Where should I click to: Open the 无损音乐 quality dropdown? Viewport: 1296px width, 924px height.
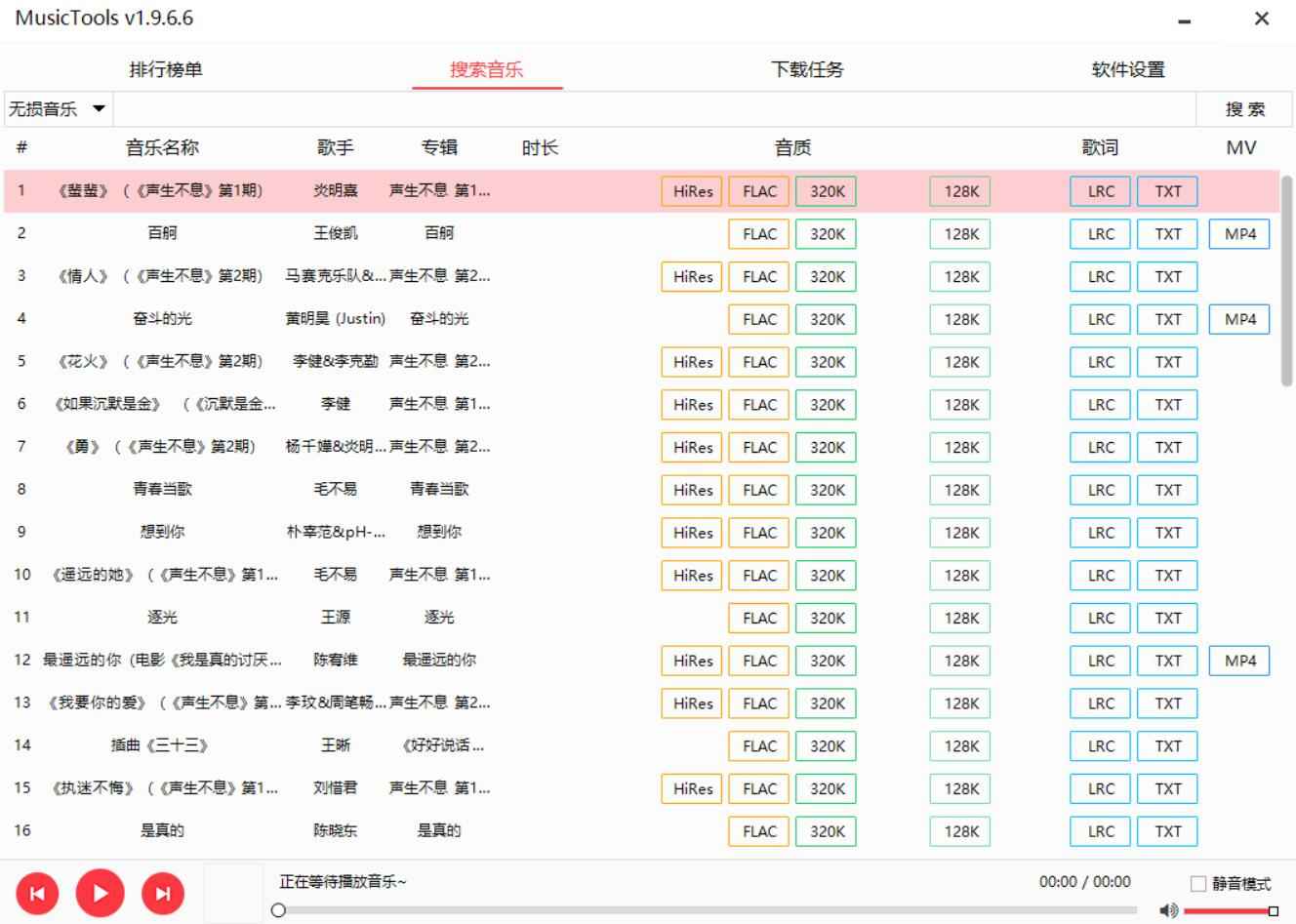click(x=56, y=109)
